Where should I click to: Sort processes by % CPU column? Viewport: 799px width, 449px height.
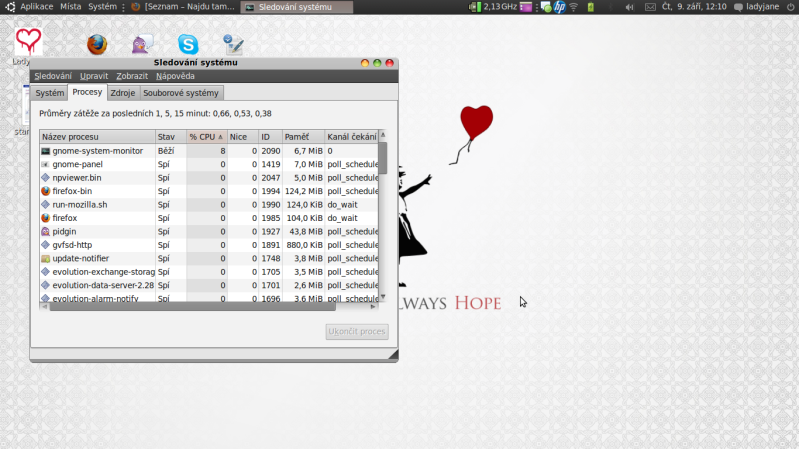coord(205,136)
